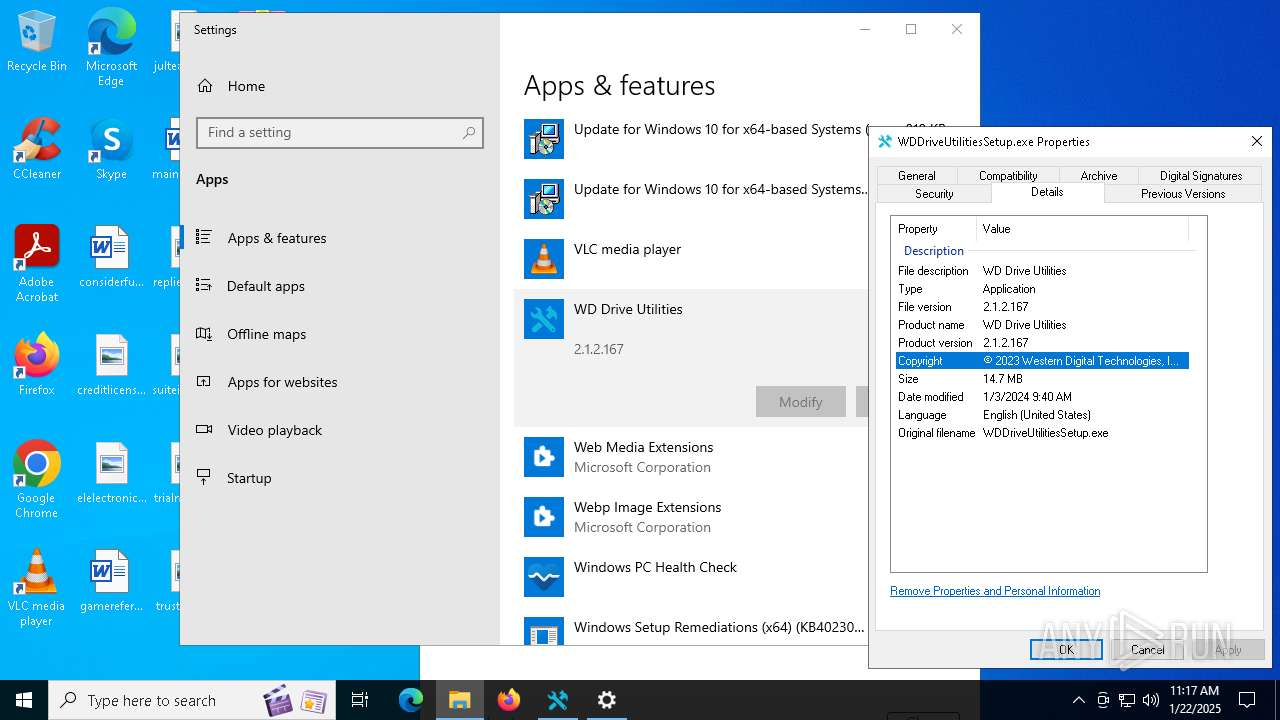Open Adobe Acrobat desktop shortcut

point(37,263)
